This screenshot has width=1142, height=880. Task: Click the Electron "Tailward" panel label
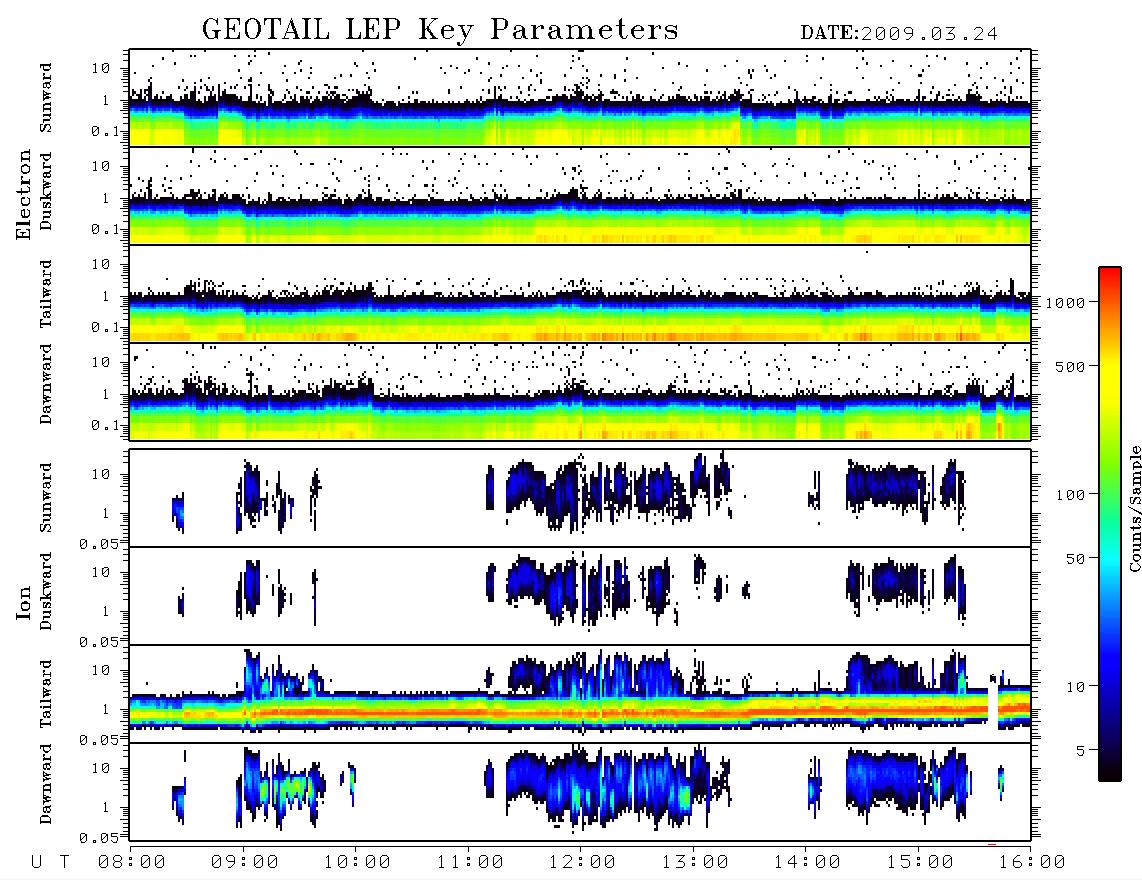click(x=46, y=294)
